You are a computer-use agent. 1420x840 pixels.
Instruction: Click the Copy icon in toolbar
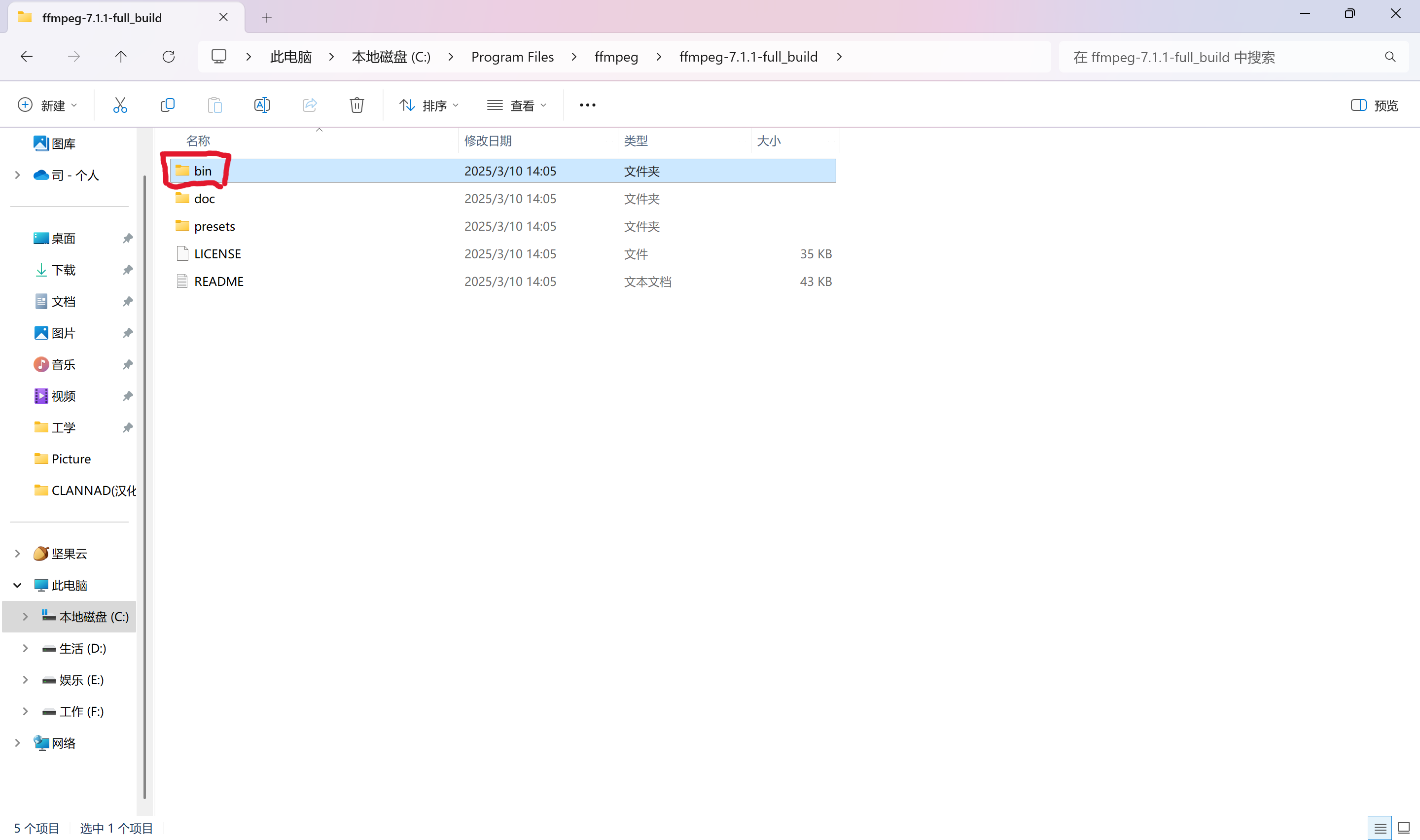tap(168, 105)
